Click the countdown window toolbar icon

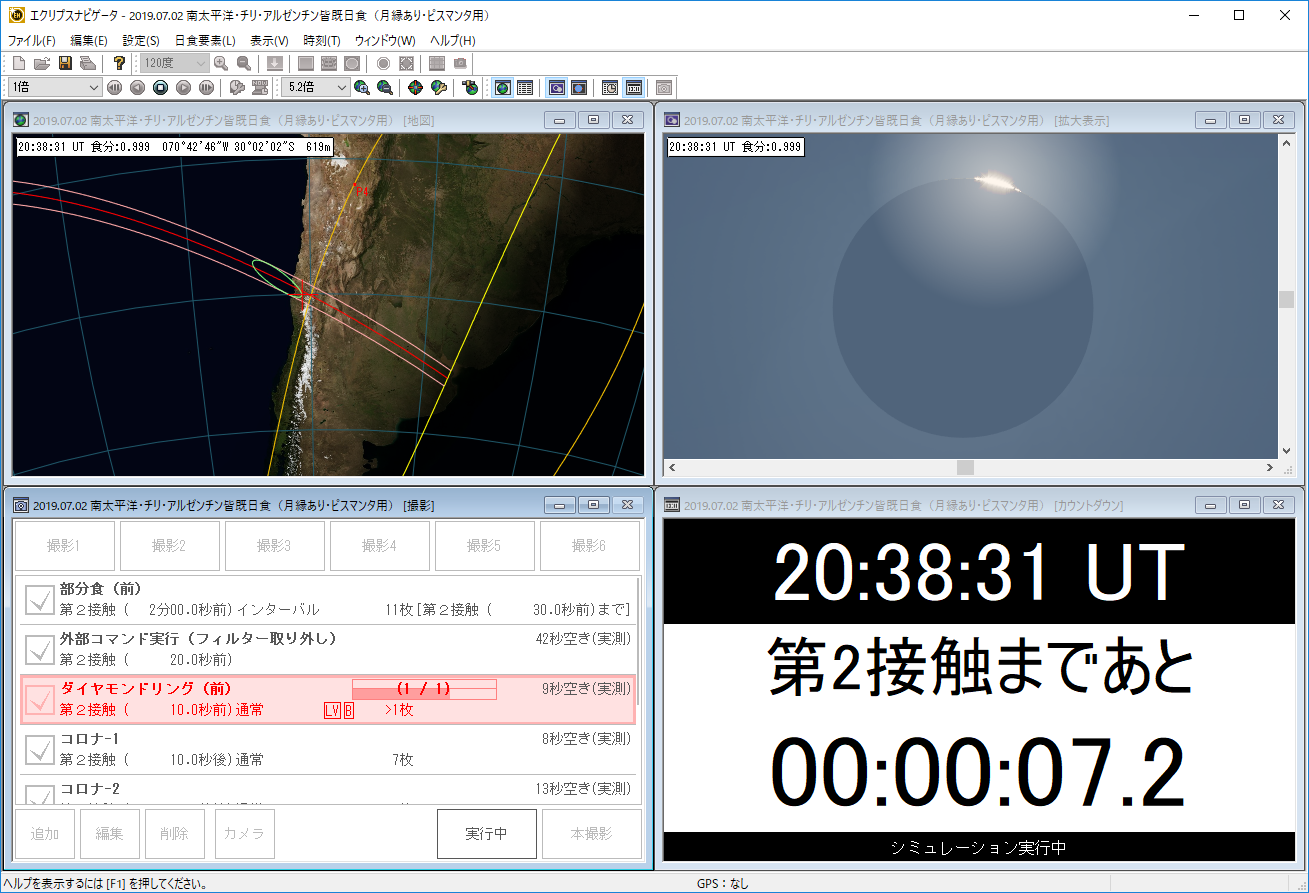(x=633, y=88)
